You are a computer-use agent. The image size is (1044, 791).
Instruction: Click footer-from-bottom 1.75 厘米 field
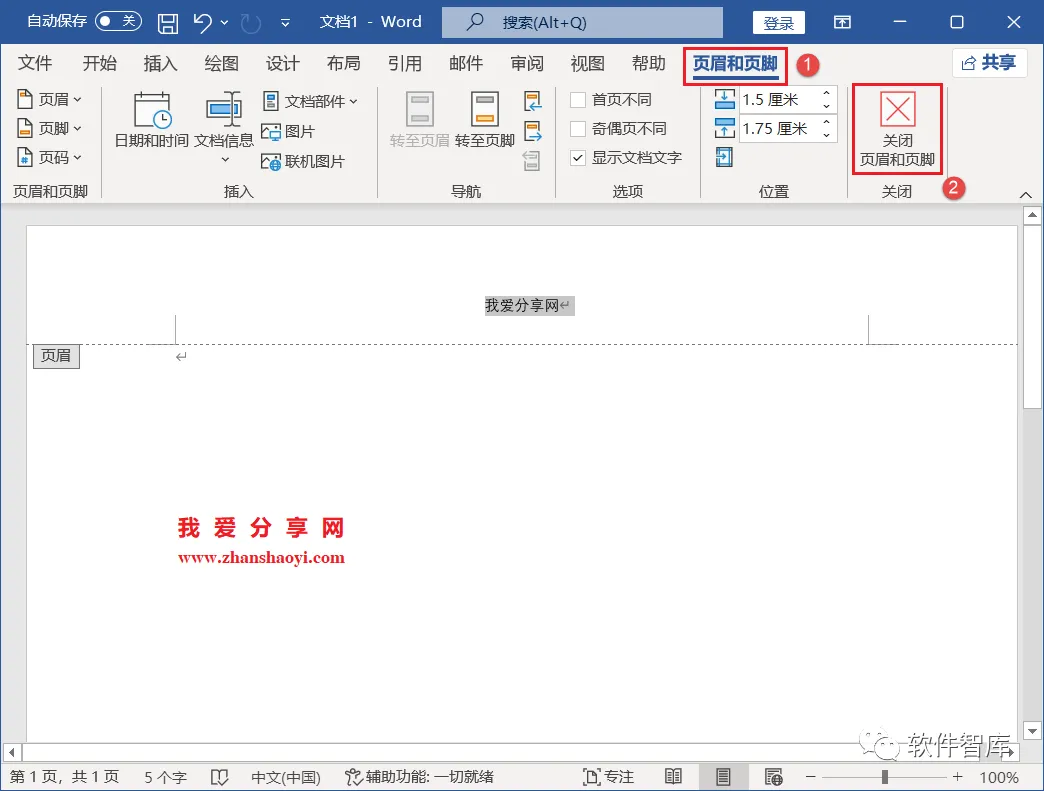(778, 129)
